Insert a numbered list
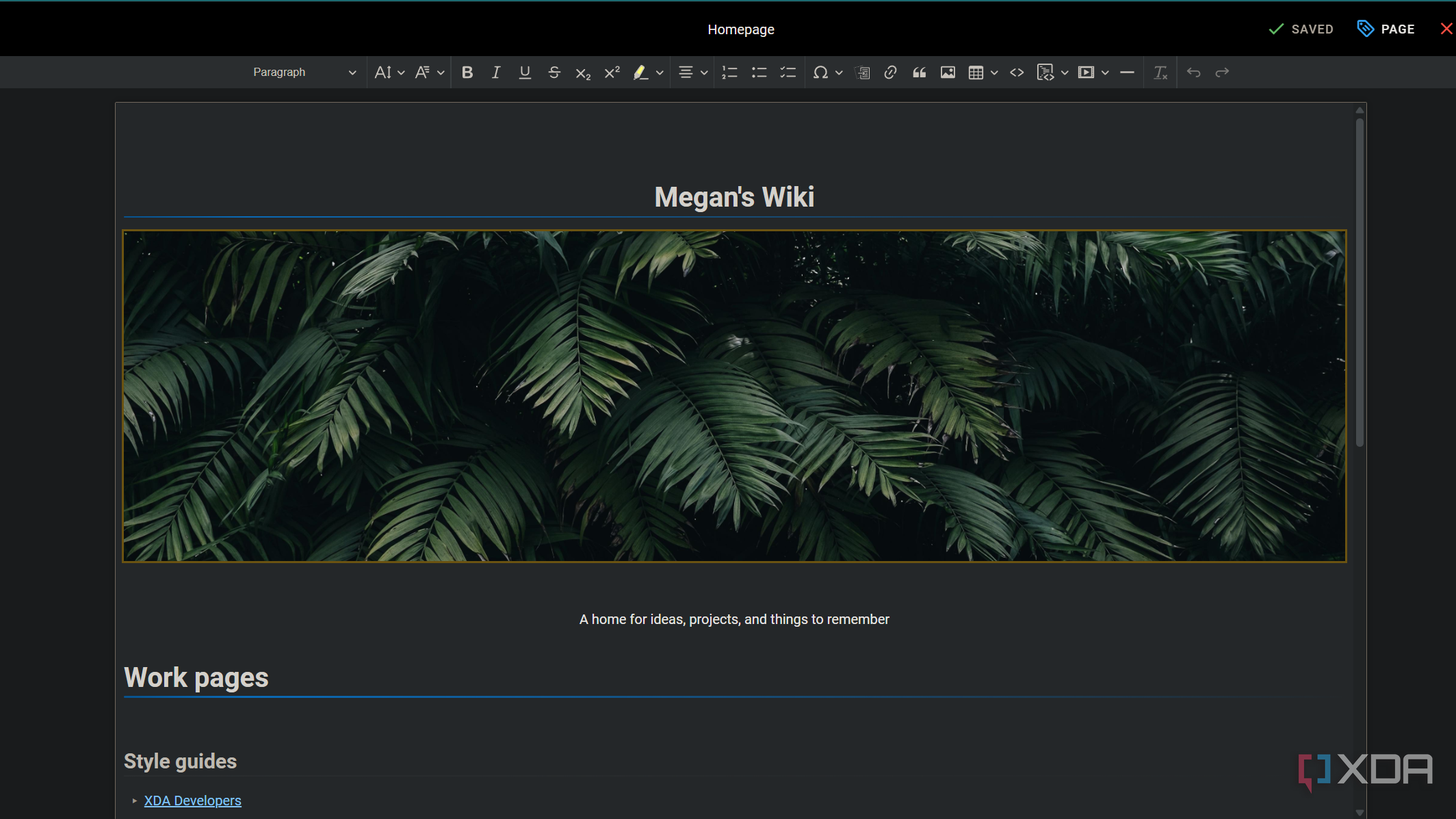Screen dimensions: 1456x819 pyautogui.click(x=730, y=73)
